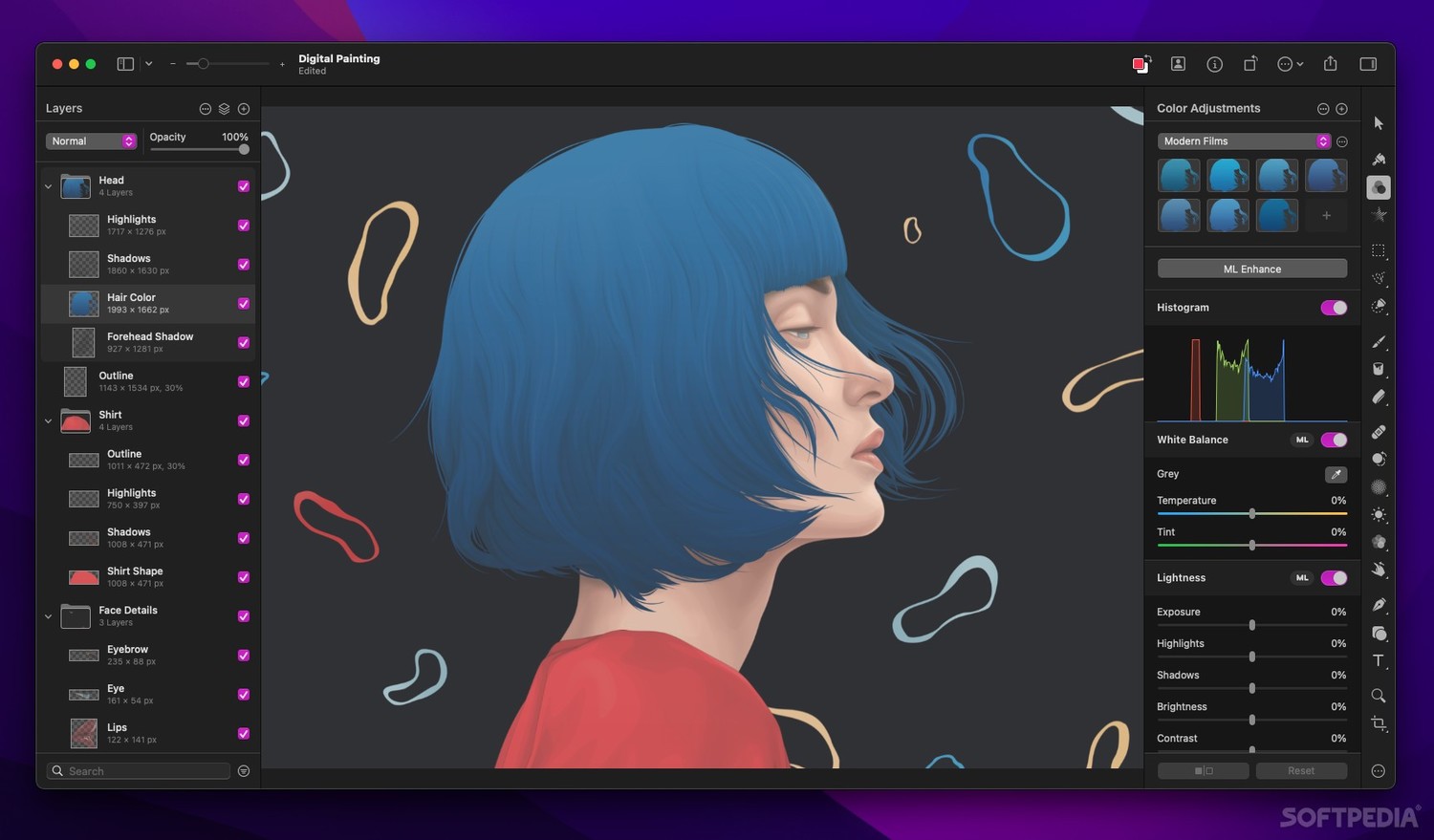Click the Temperature slider handle
This screenshot has height=840, width=1434.
click(1252, 514)
